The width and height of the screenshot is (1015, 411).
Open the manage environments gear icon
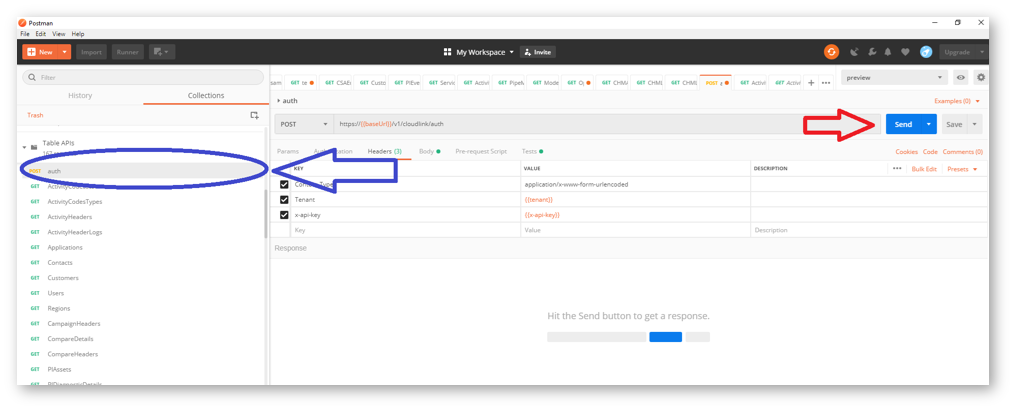981,78
